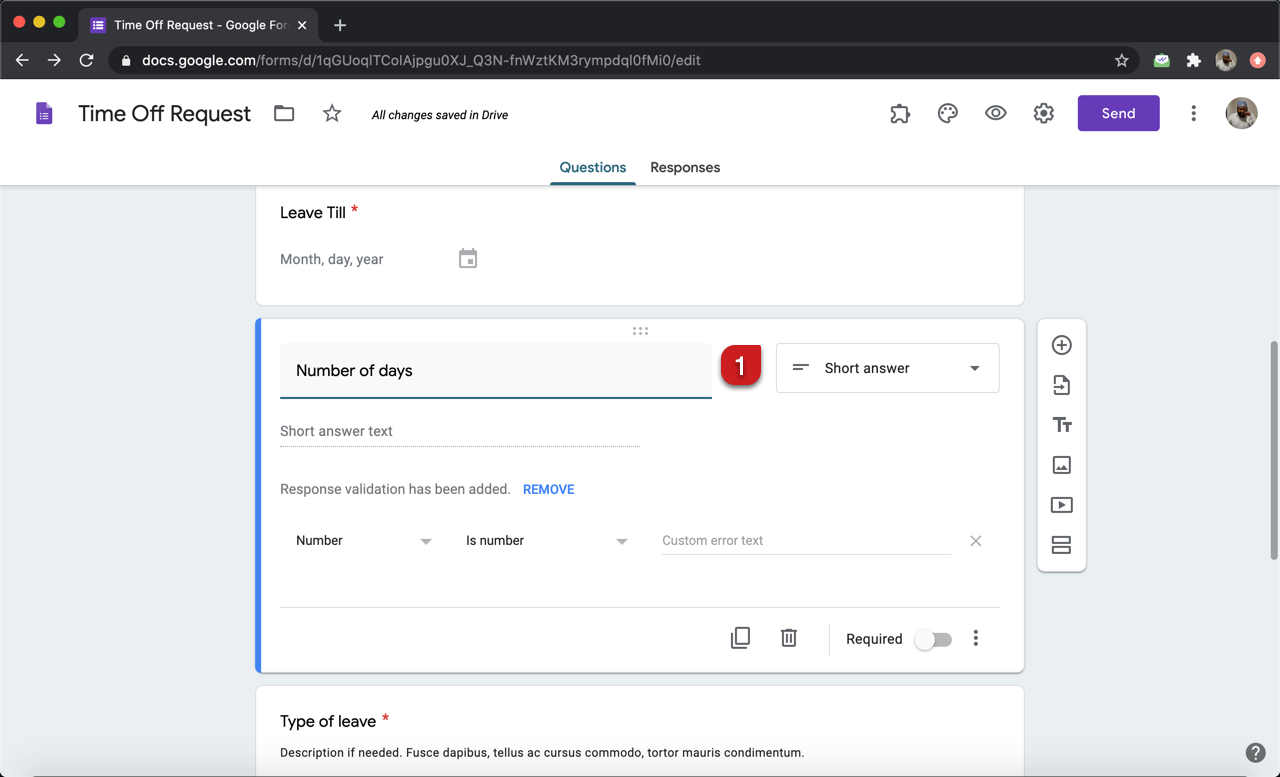Image resolution: width=1280 pixels, height=777 pixels.
Task: Open the Short answer question type dropdown
Action: [887, 368]
